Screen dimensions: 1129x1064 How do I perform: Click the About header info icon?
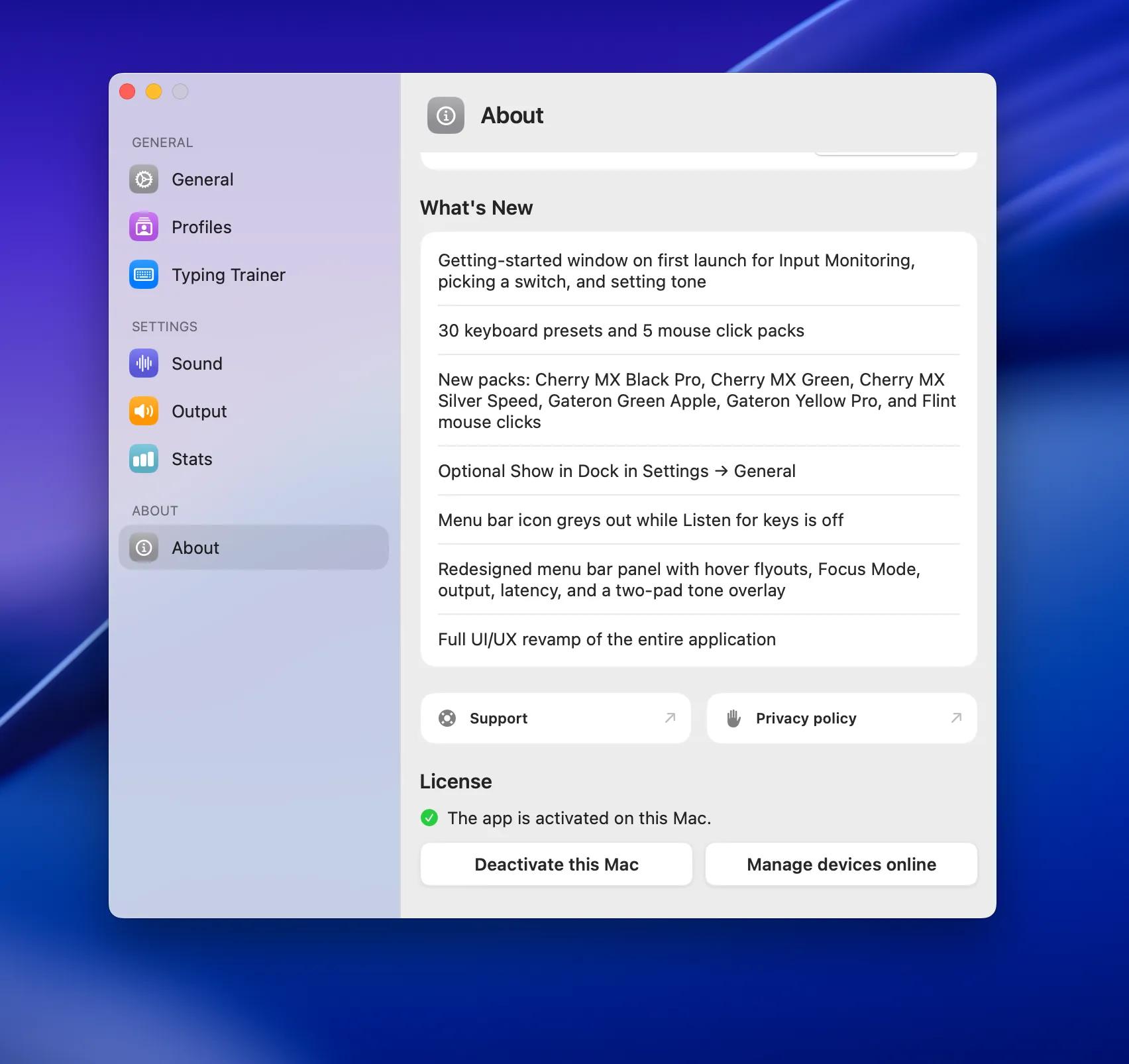coord(446,115)
